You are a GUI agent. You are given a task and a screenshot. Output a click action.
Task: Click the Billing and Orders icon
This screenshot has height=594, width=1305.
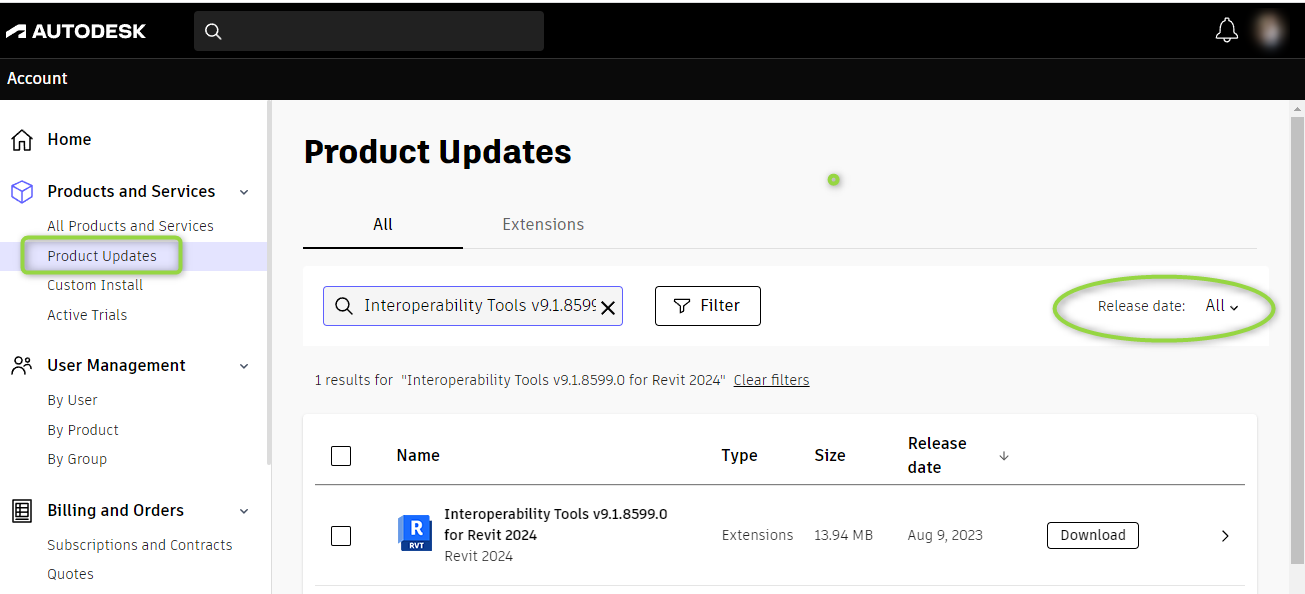[22, 511]
